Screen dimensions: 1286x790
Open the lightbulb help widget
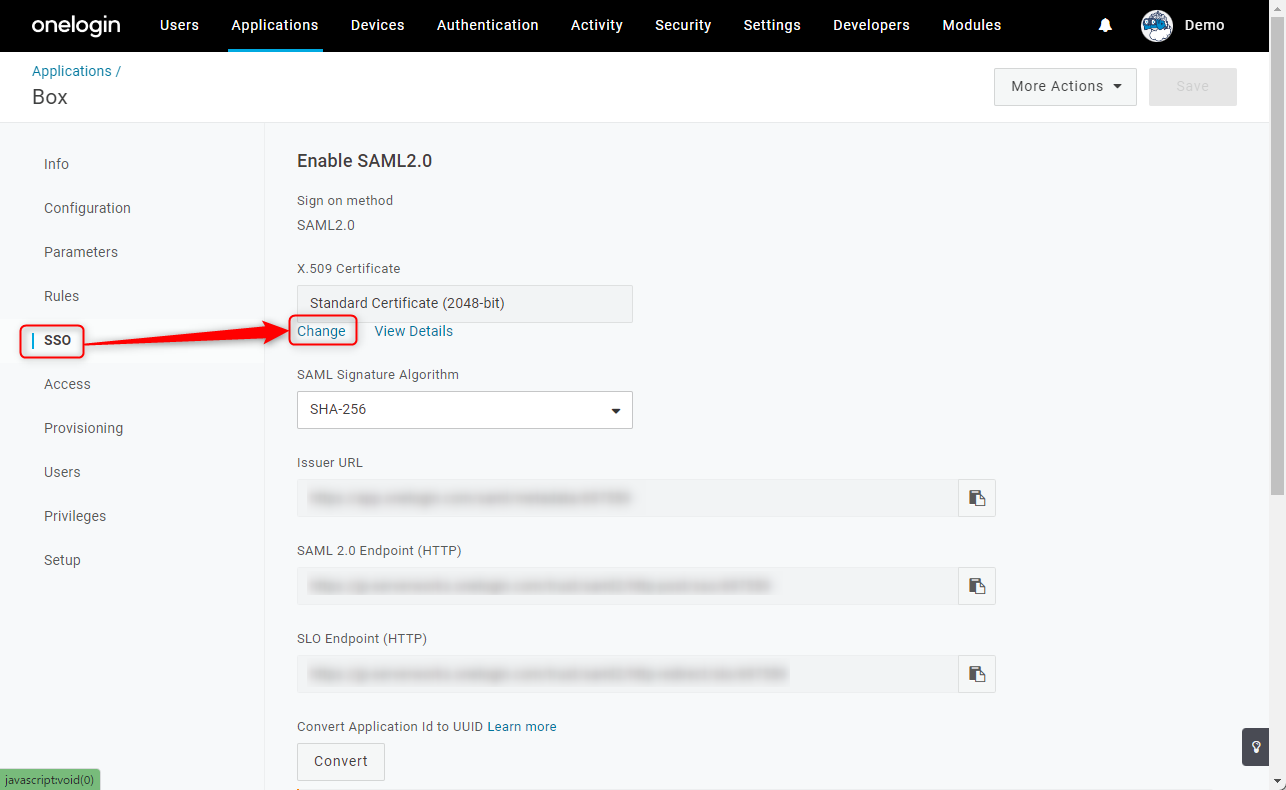[1256, 747]
